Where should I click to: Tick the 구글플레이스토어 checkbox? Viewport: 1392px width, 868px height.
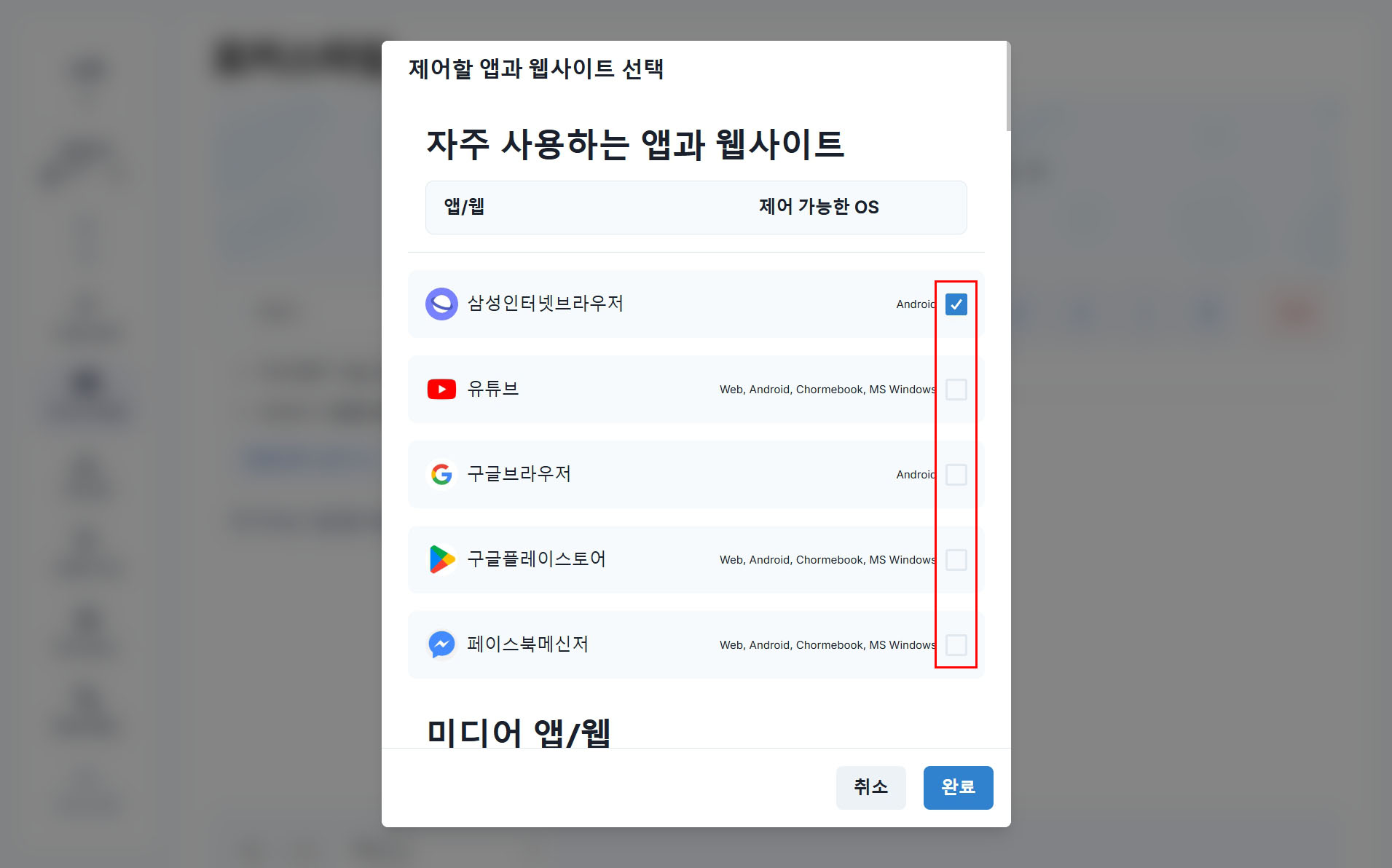click(x=956, y=560)
